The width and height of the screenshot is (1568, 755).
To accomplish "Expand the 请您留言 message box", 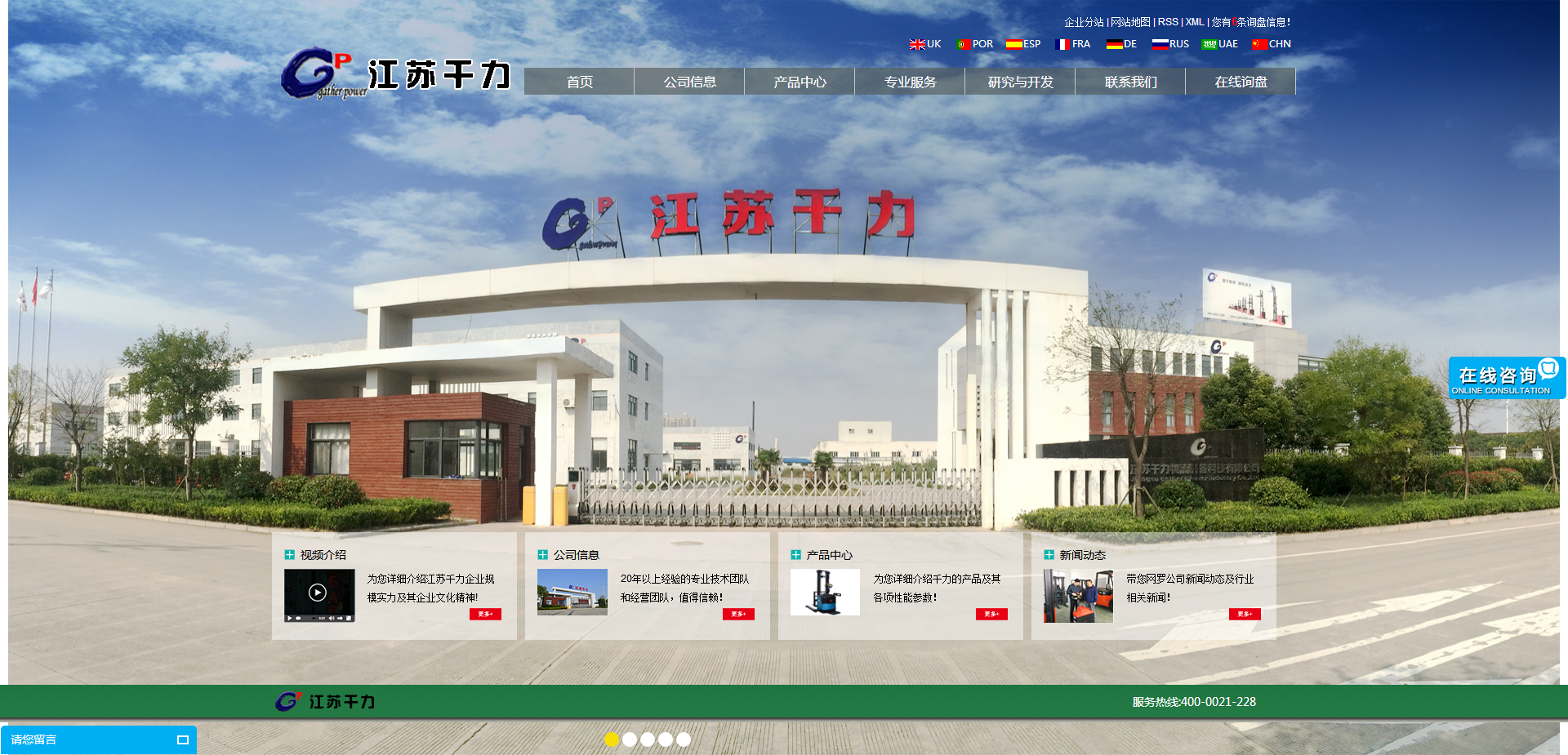I will tap(183, 740).
